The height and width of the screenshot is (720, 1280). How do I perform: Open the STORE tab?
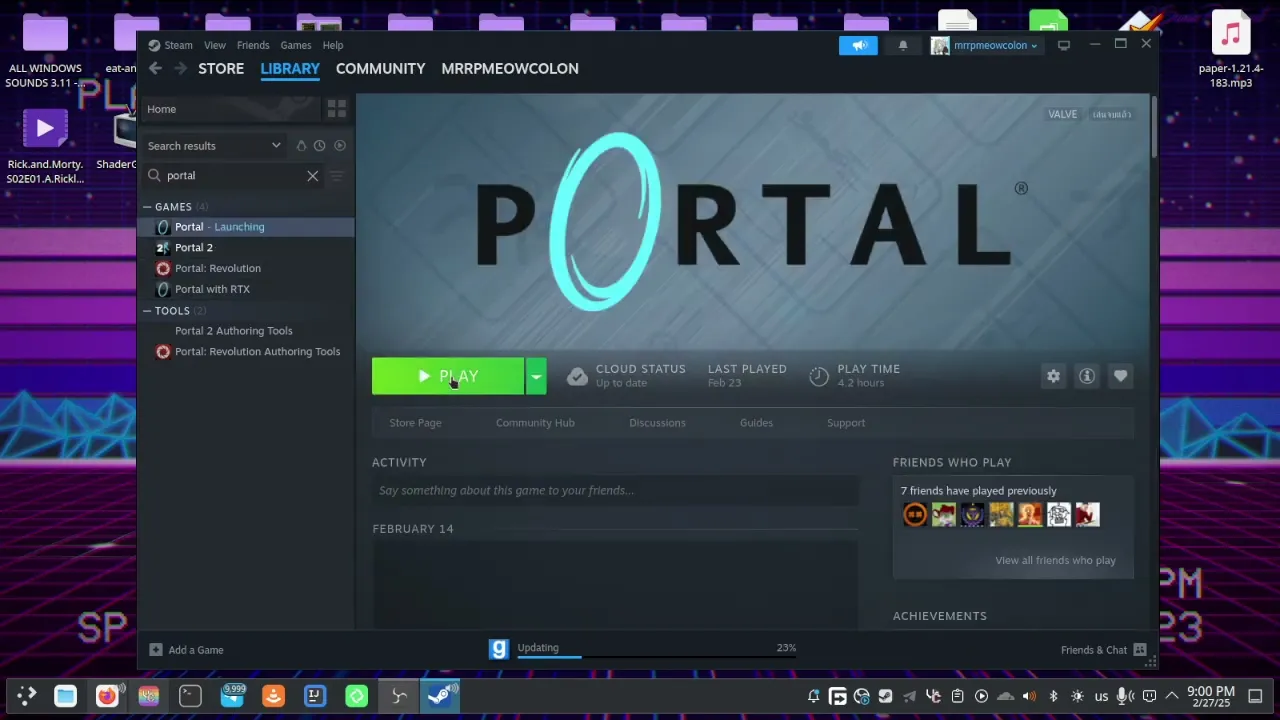[x=221, y=68]
